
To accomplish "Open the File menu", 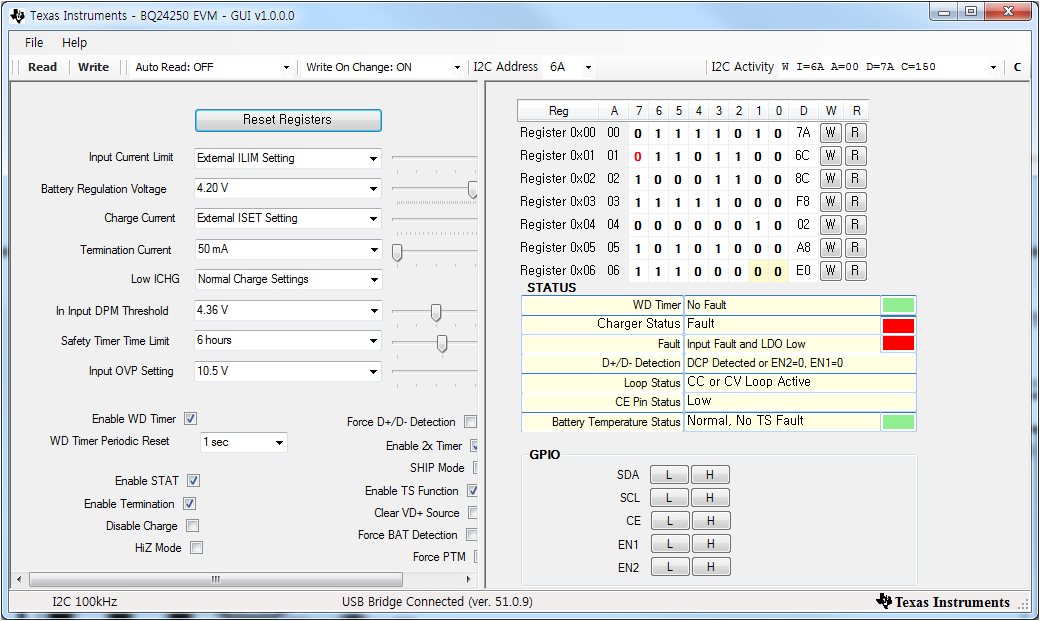I will [x=34, y=42].
